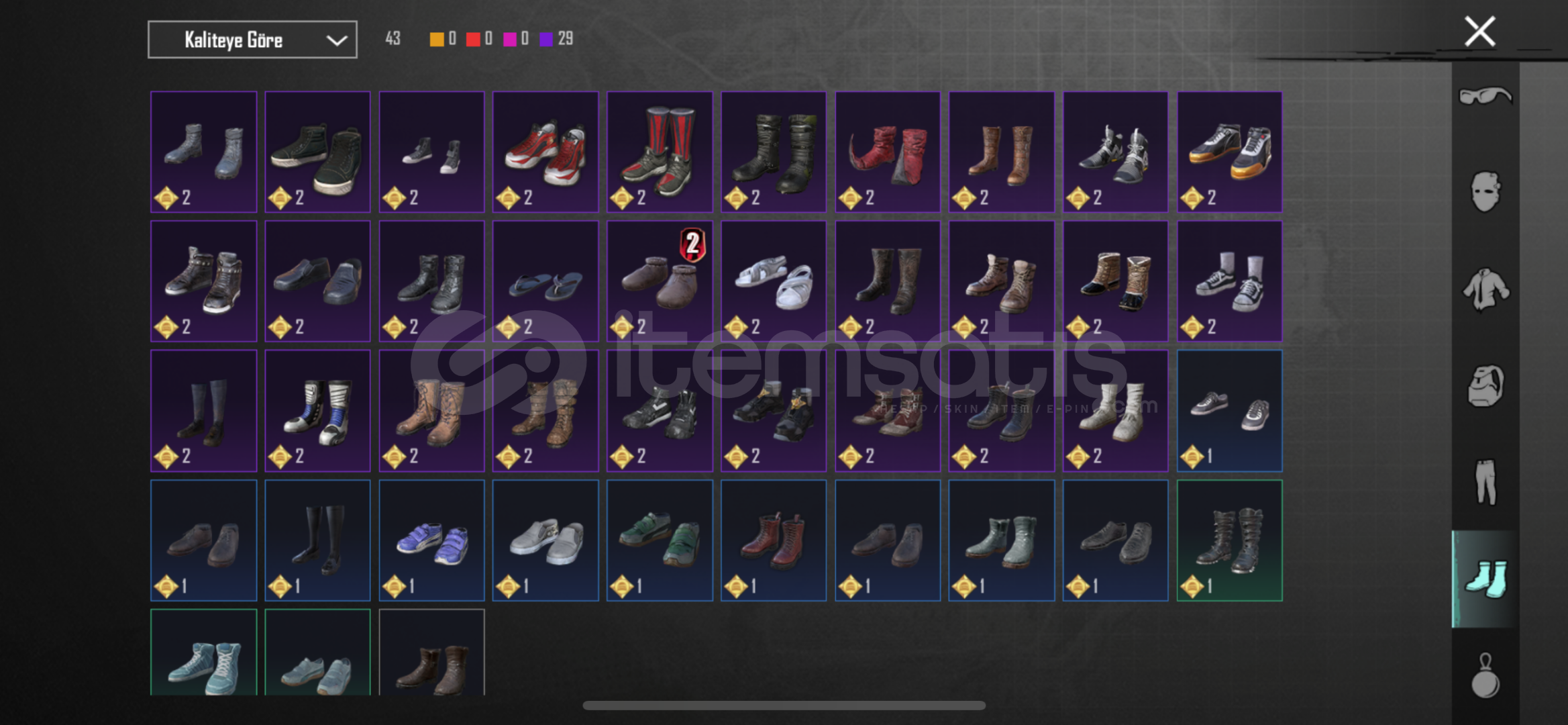Click the bottom horizontal scroll bar

(x=784, y=706)
